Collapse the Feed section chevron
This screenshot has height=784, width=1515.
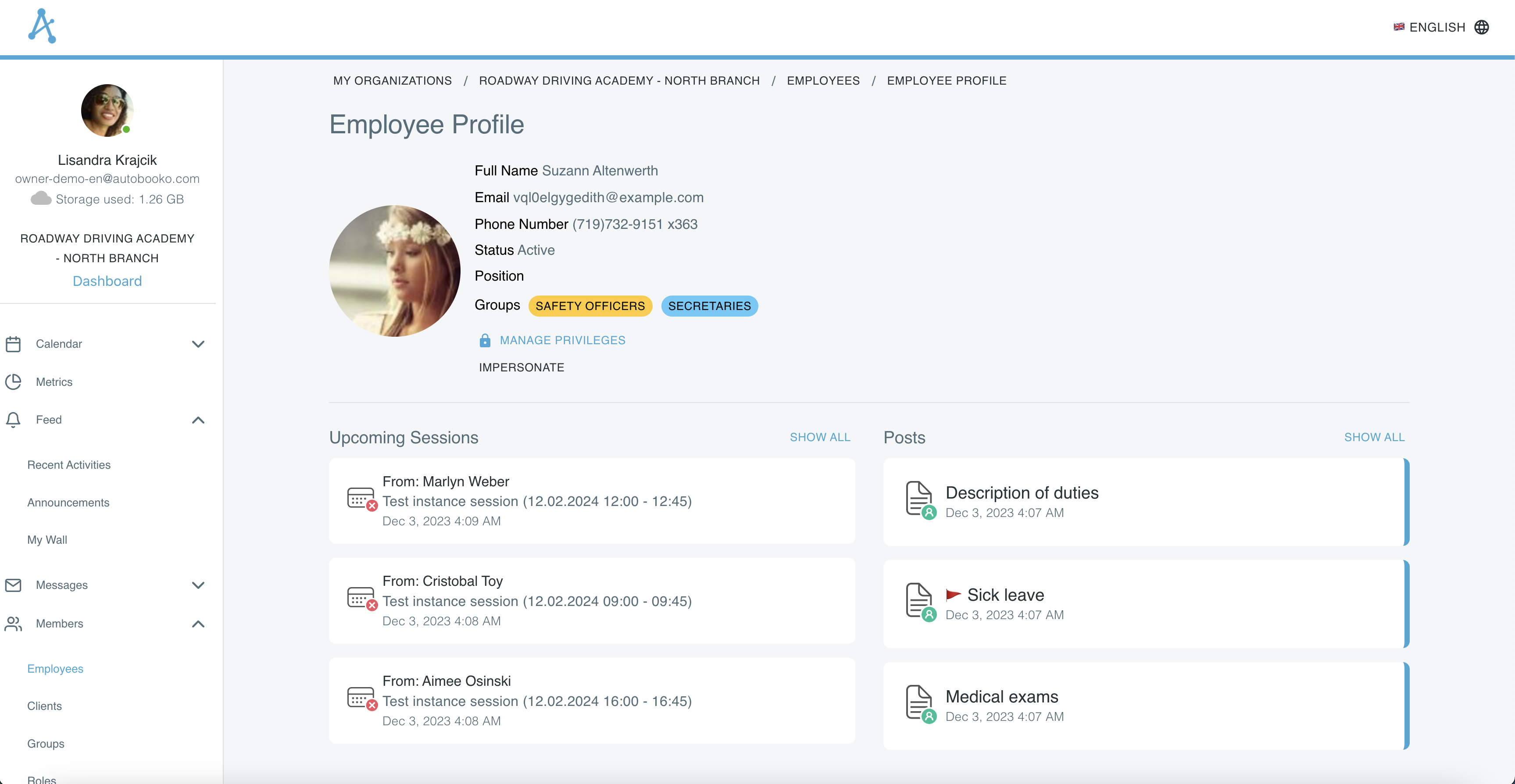(x=198, y=420)
